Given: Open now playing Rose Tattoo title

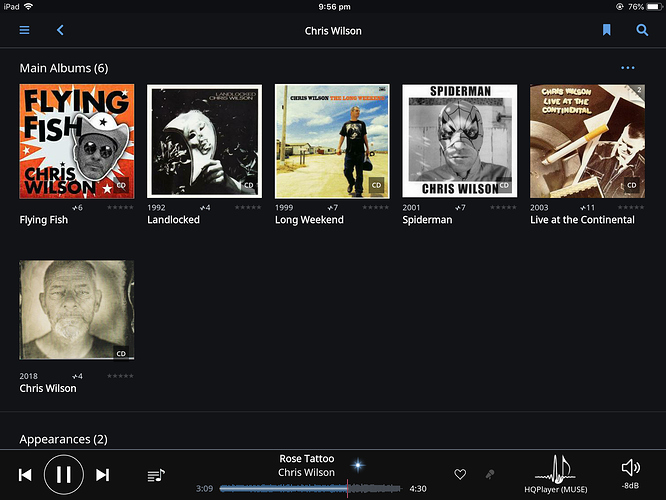Looking at the screenshot, I should [x=307, y=459].
